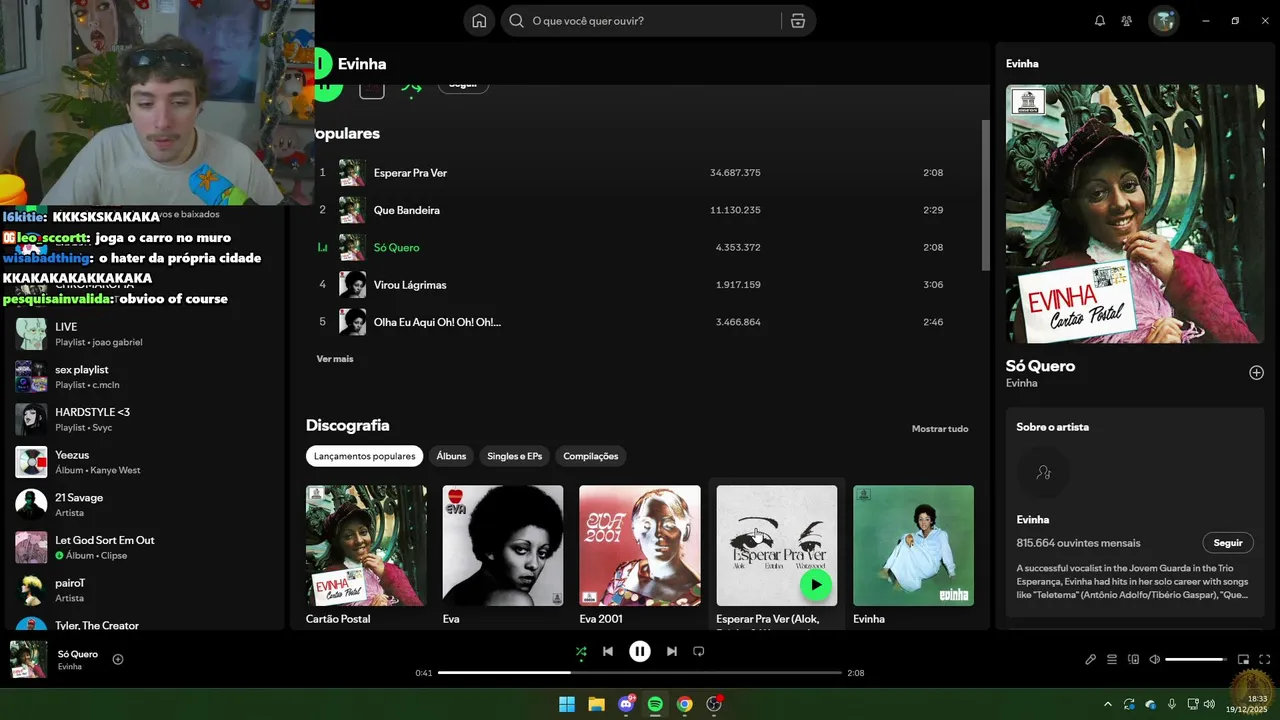Open the miniplayer icon
The height and width of the screenshot is (720, 1280).
coord(1244,659)
